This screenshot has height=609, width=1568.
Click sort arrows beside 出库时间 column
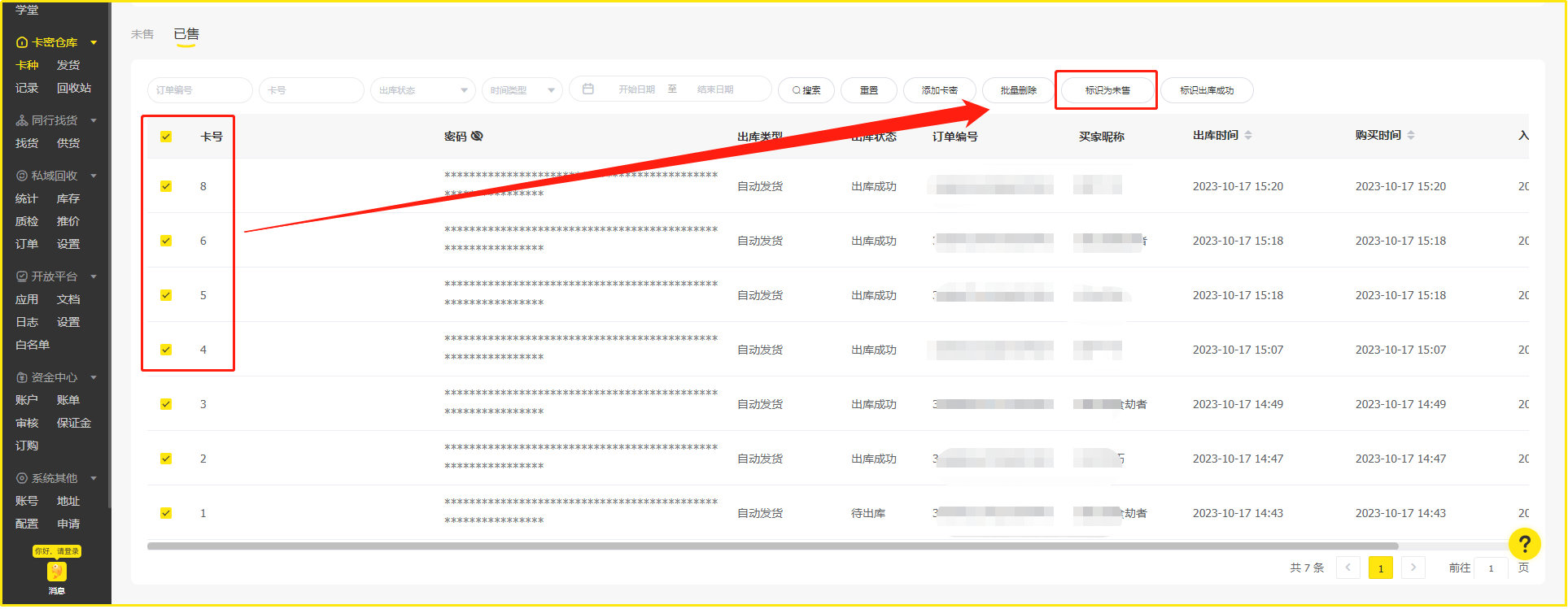point(1248,136)
